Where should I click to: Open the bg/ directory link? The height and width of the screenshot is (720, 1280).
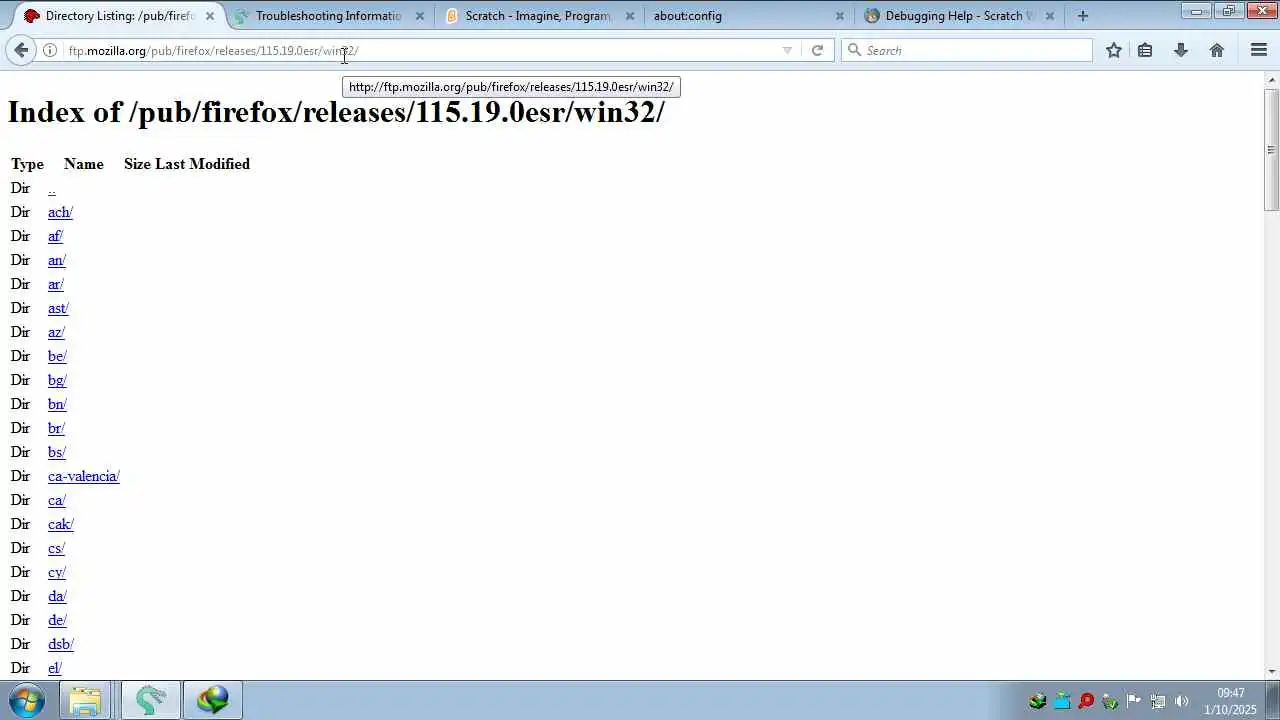coord(57,380)
